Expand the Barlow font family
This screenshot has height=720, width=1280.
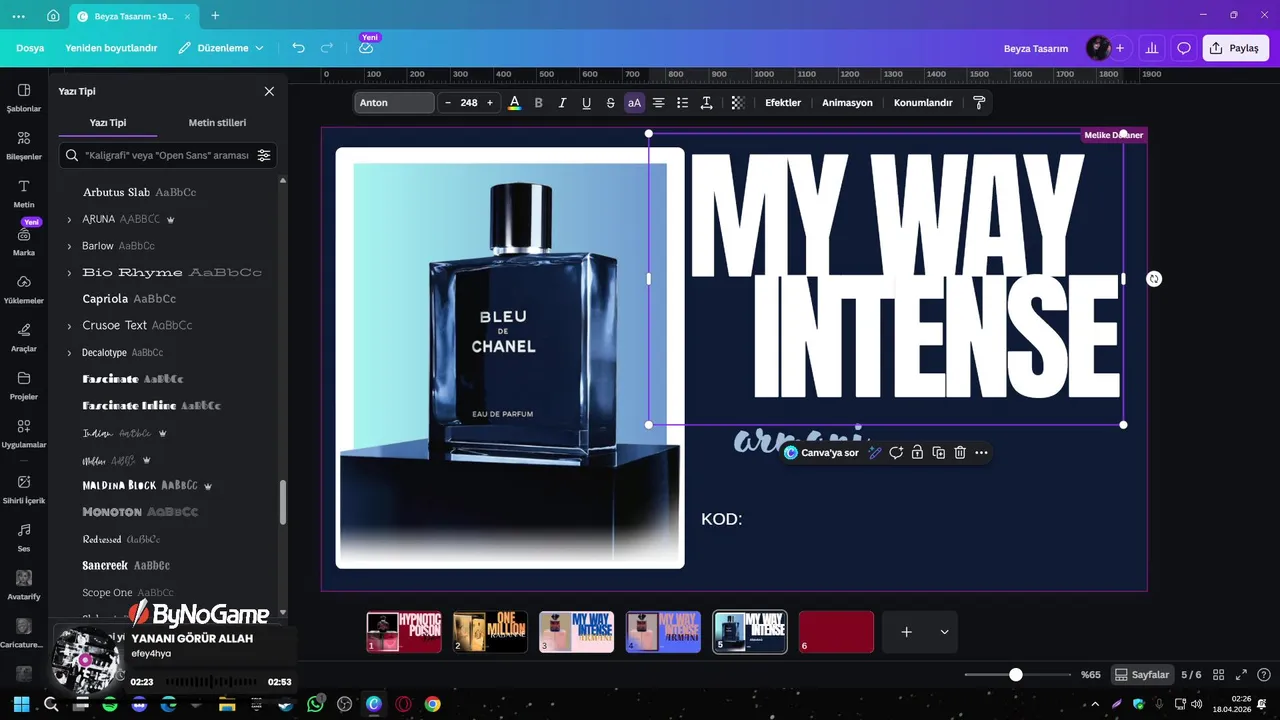[69, 246]
